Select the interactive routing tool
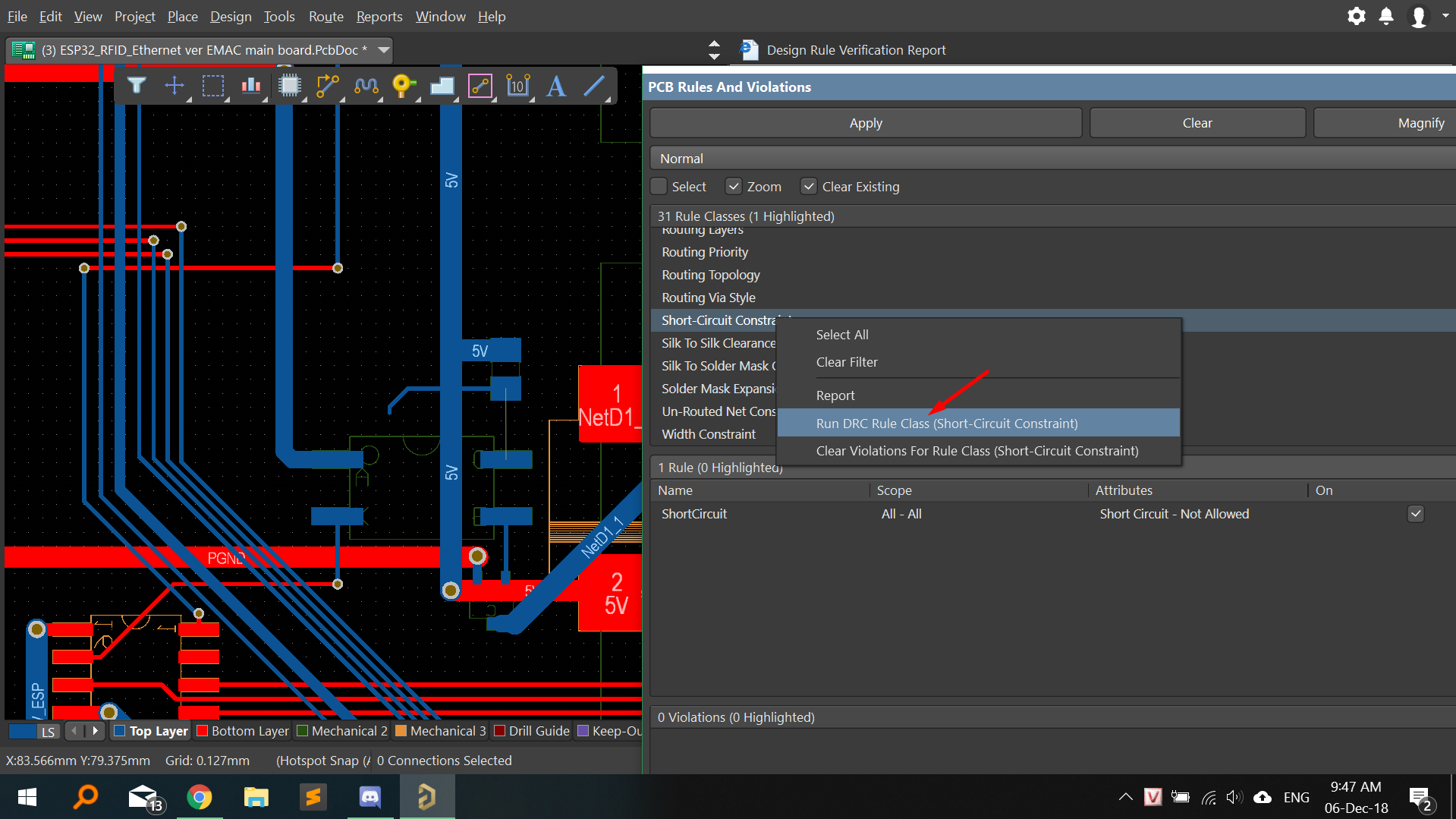The height and width of the screenshot is (819, 1456). click(328, 86)
